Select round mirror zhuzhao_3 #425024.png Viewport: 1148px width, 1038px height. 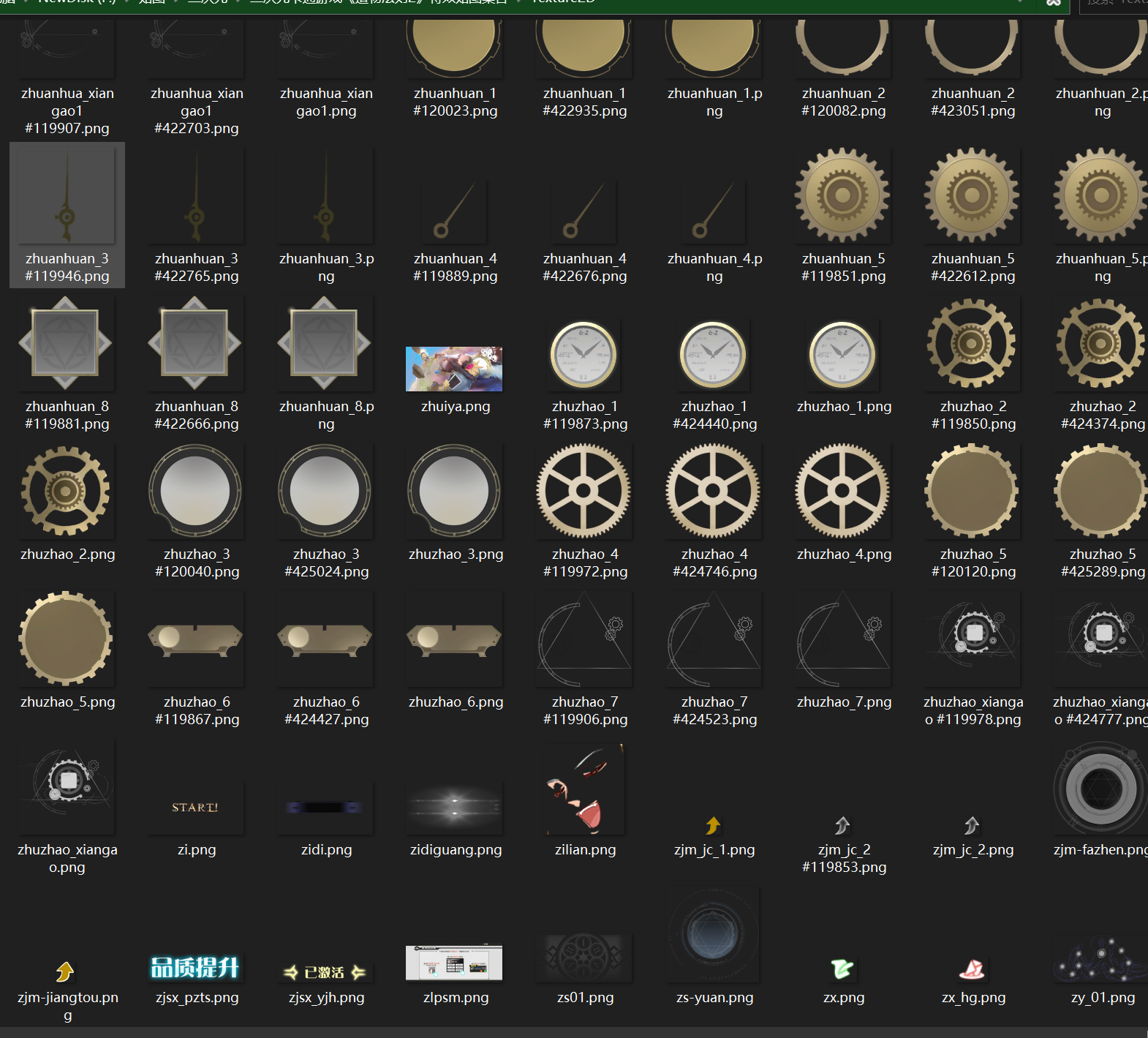[325, 491]
